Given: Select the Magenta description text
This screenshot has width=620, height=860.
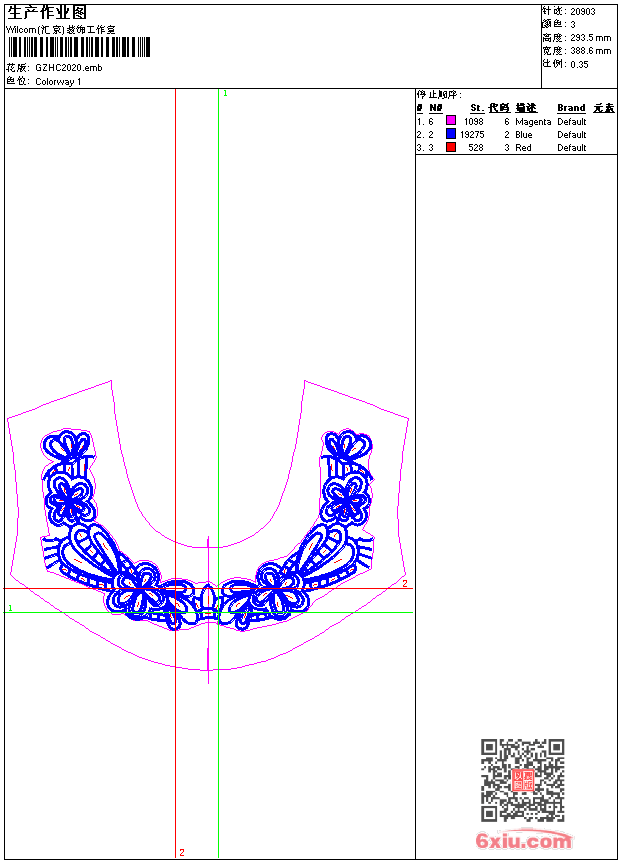Looking at the screenshot, I should [533, 122].
